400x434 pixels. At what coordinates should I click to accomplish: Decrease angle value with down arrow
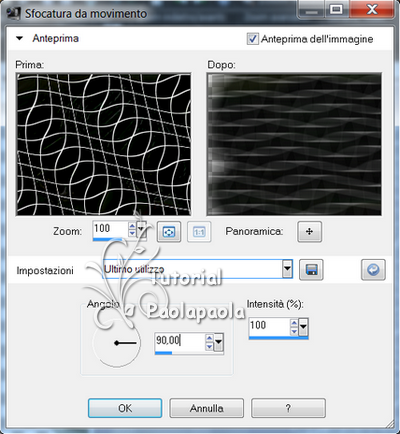[209, 347]
